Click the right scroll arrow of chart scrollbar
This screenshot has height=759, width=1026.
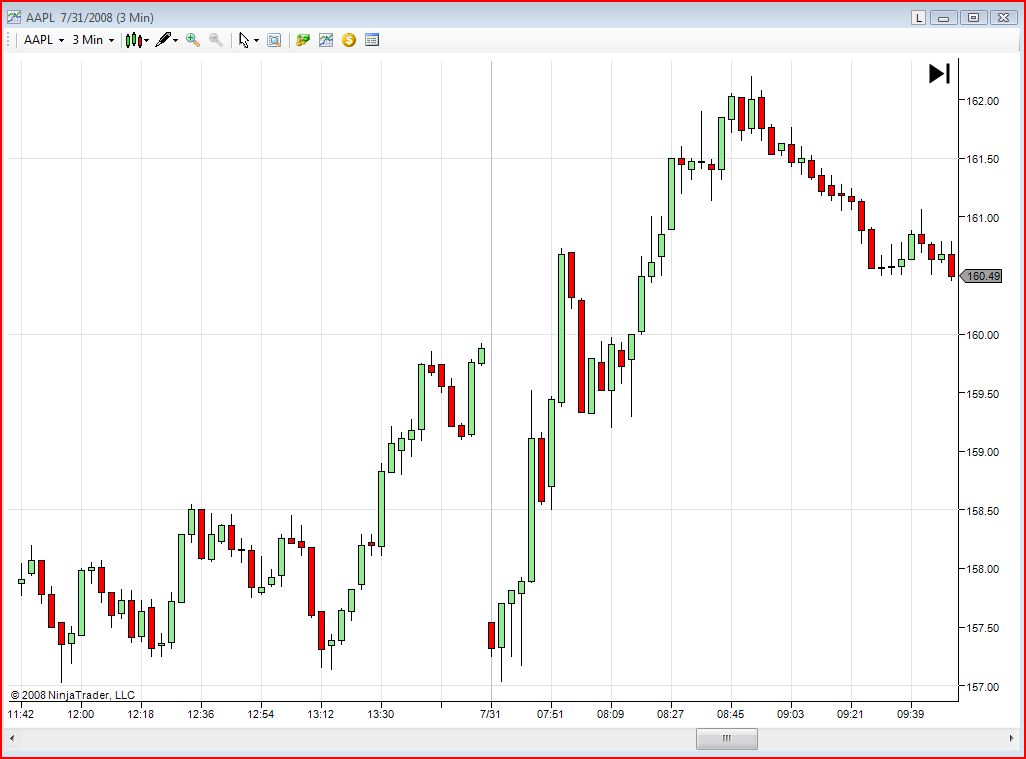pyautogui.click(x=1012, y=738)
